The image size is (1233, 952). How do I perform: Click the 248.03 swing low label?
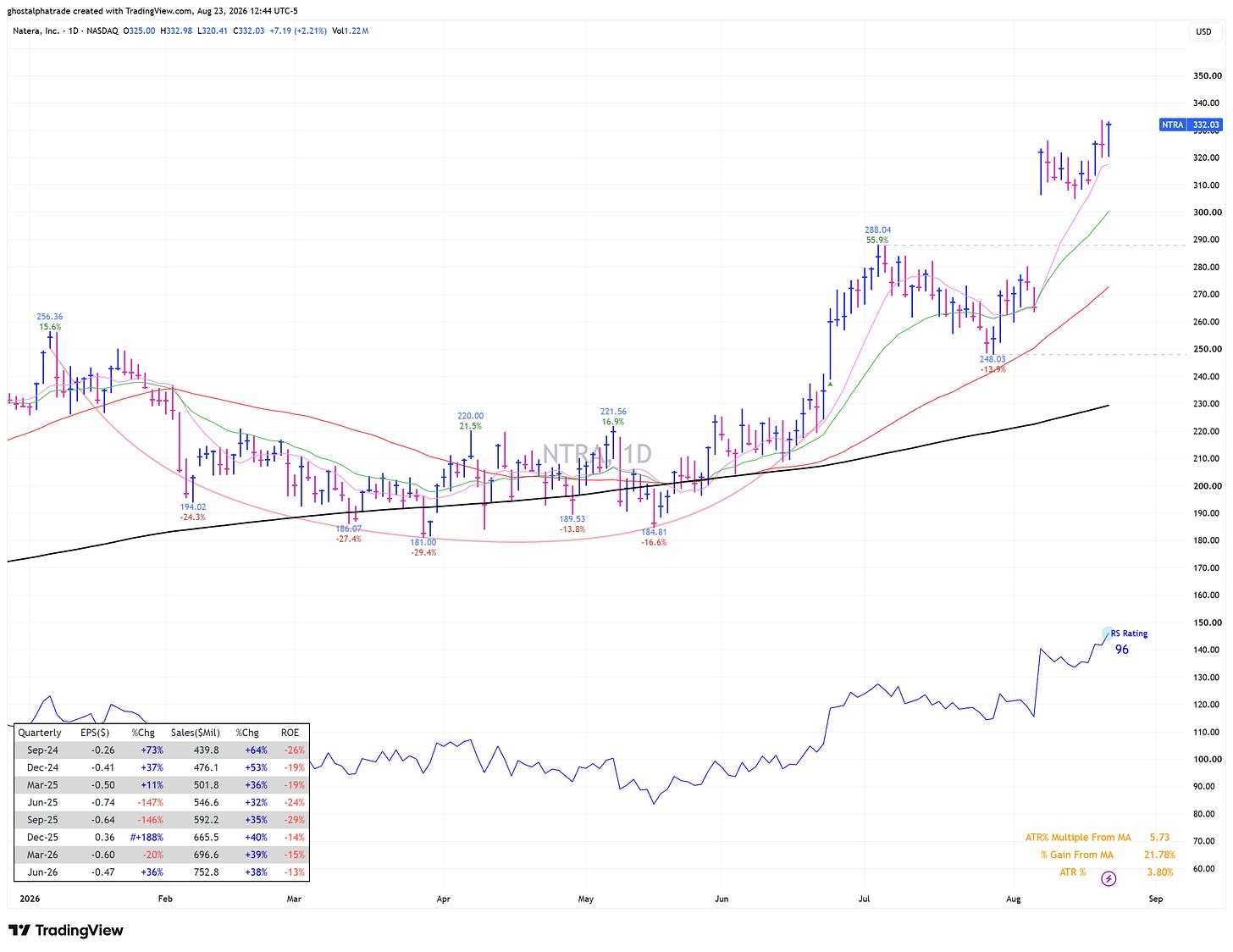(992, 359)
